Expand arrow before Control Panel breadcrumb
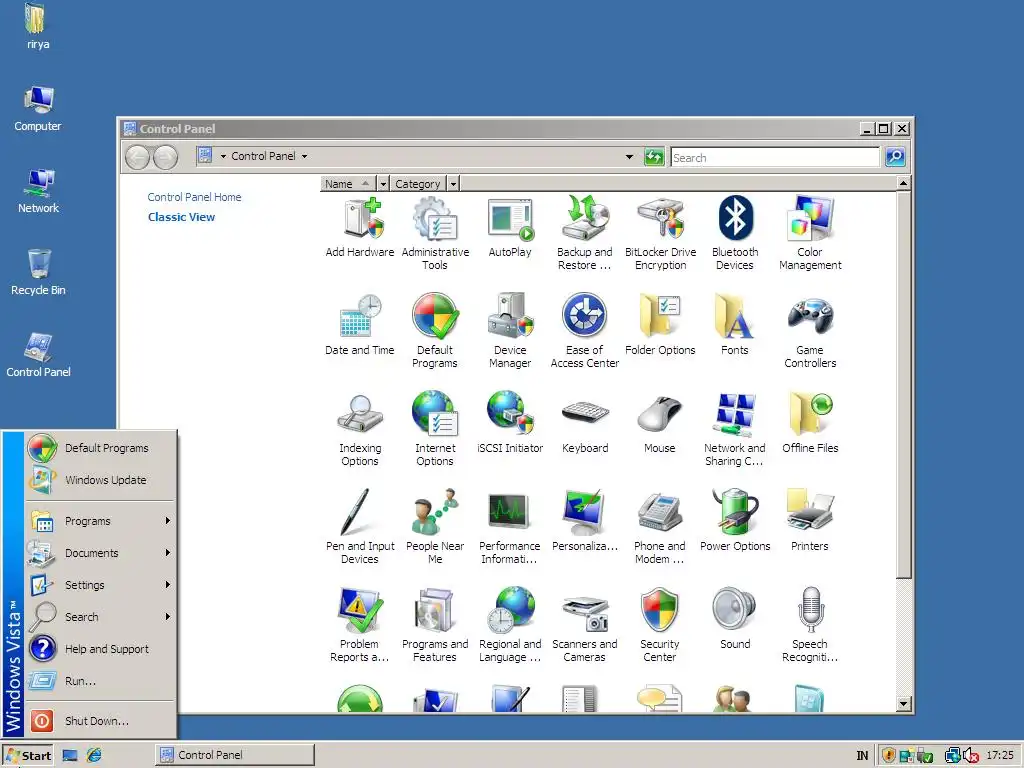Viewport: 1024px width, 768px height. [x=223, y=157]
